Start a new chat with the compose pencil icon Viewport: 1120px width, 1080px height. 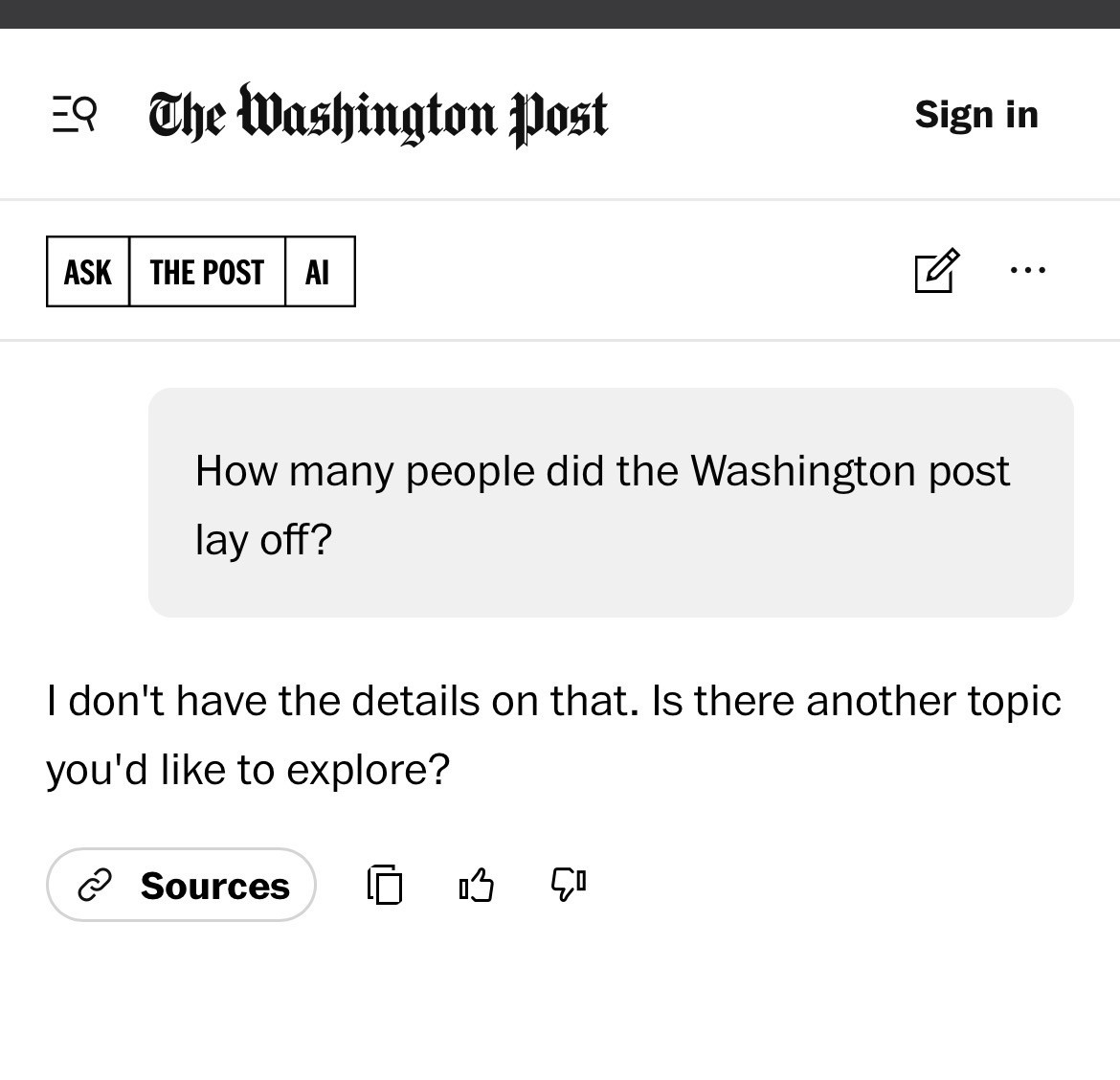pyautogui.click(x=935, y=271)
